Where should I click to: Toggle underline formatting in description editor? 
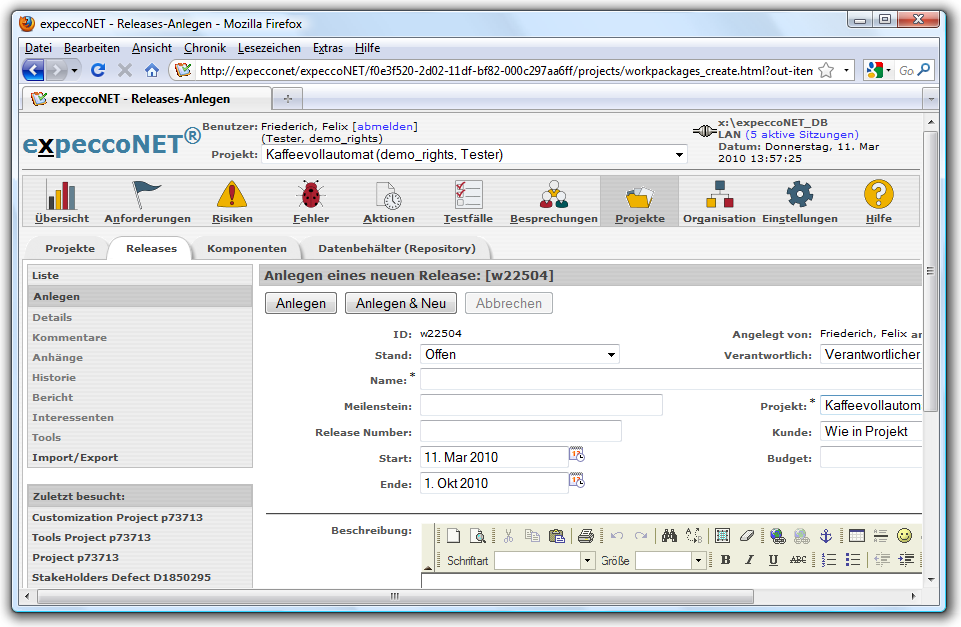[773, 561]
